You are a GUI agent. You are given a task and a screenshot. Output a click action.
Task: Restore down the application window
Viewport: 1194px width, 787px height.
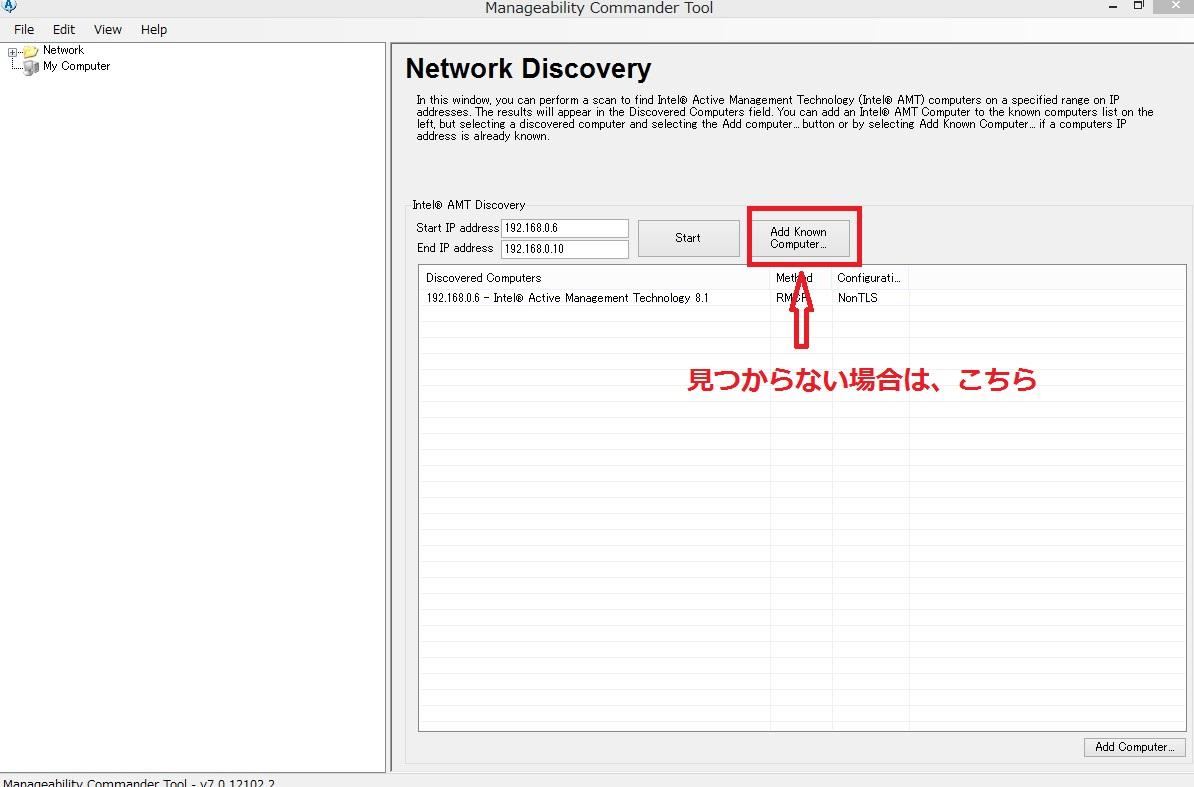click(x=1138, y=5)
